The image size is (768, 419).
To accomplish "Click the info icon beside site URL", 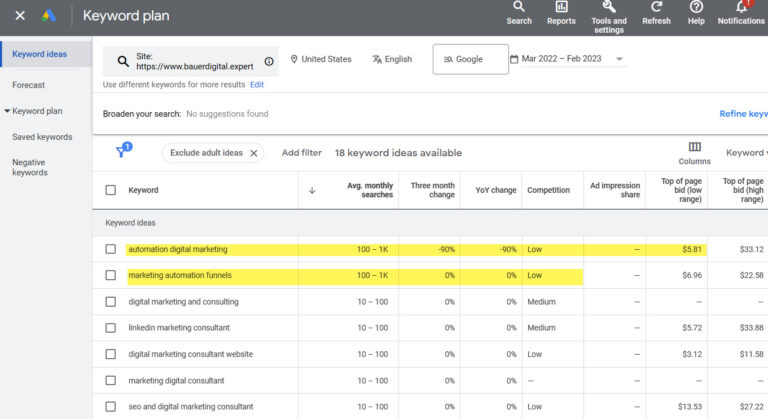I will [x=269, y=61].
